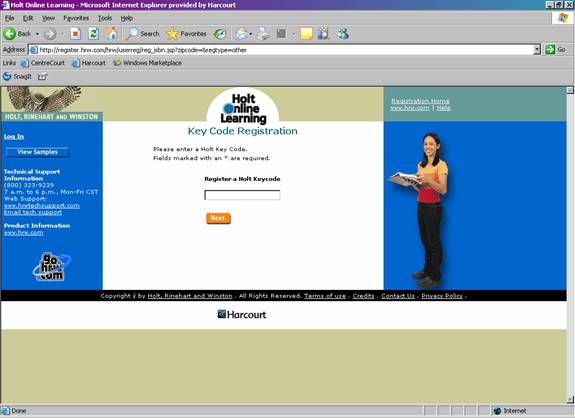Click the Holt Keycode input field
Viewport: 575px width, 418px height.
click(x=242, y=195)
